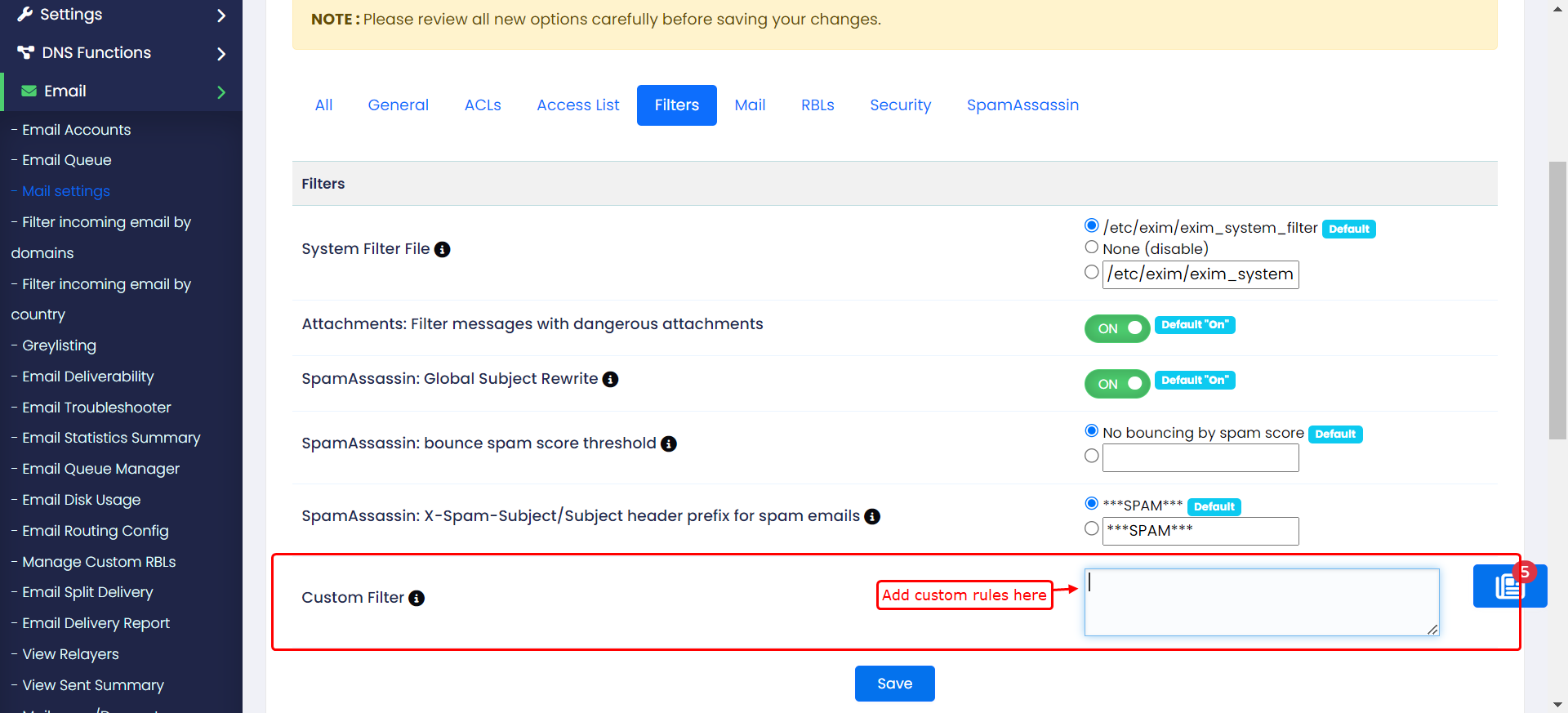Open Email Troubleshooter sidebar link

(x=96, y=408)
